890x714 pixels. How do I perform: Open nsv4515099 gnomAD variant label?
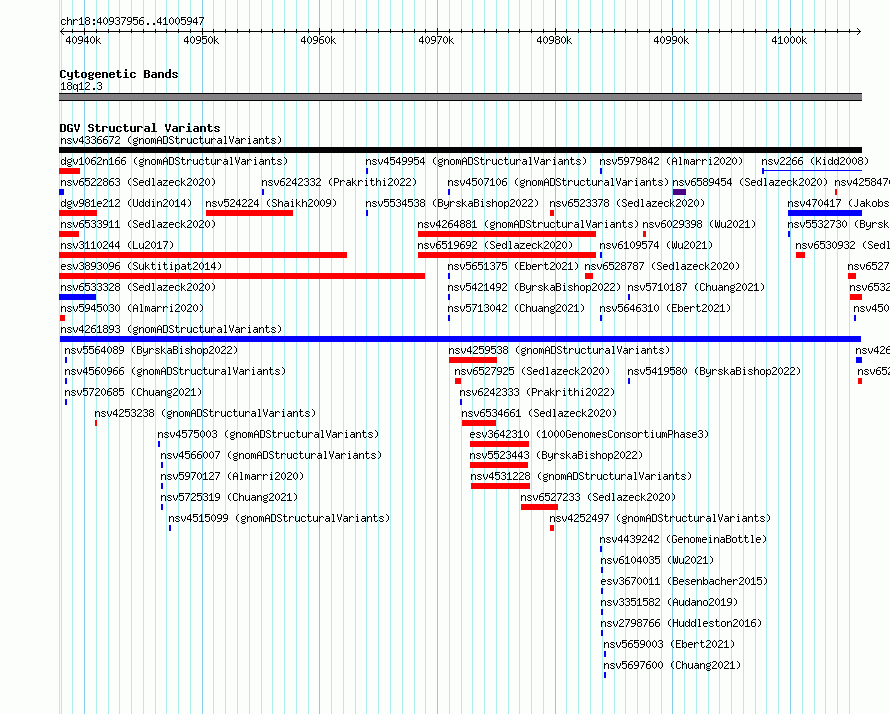click(x=279, y=518)
